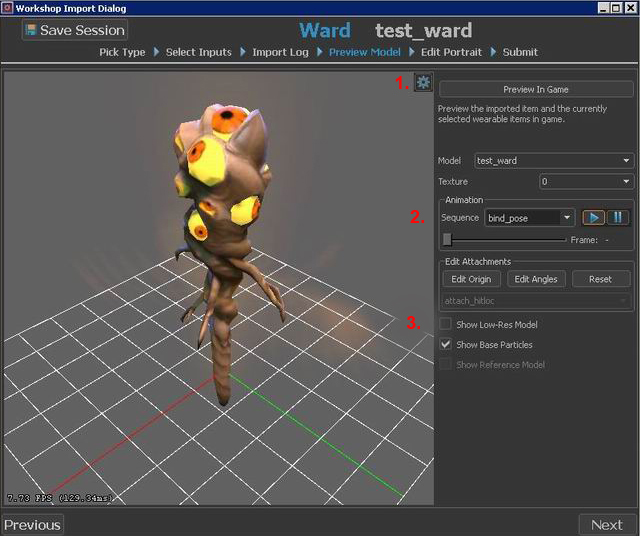This screenshot has width=640, height=536.
Task: Click the Next button
Action: tap(606, 524)
